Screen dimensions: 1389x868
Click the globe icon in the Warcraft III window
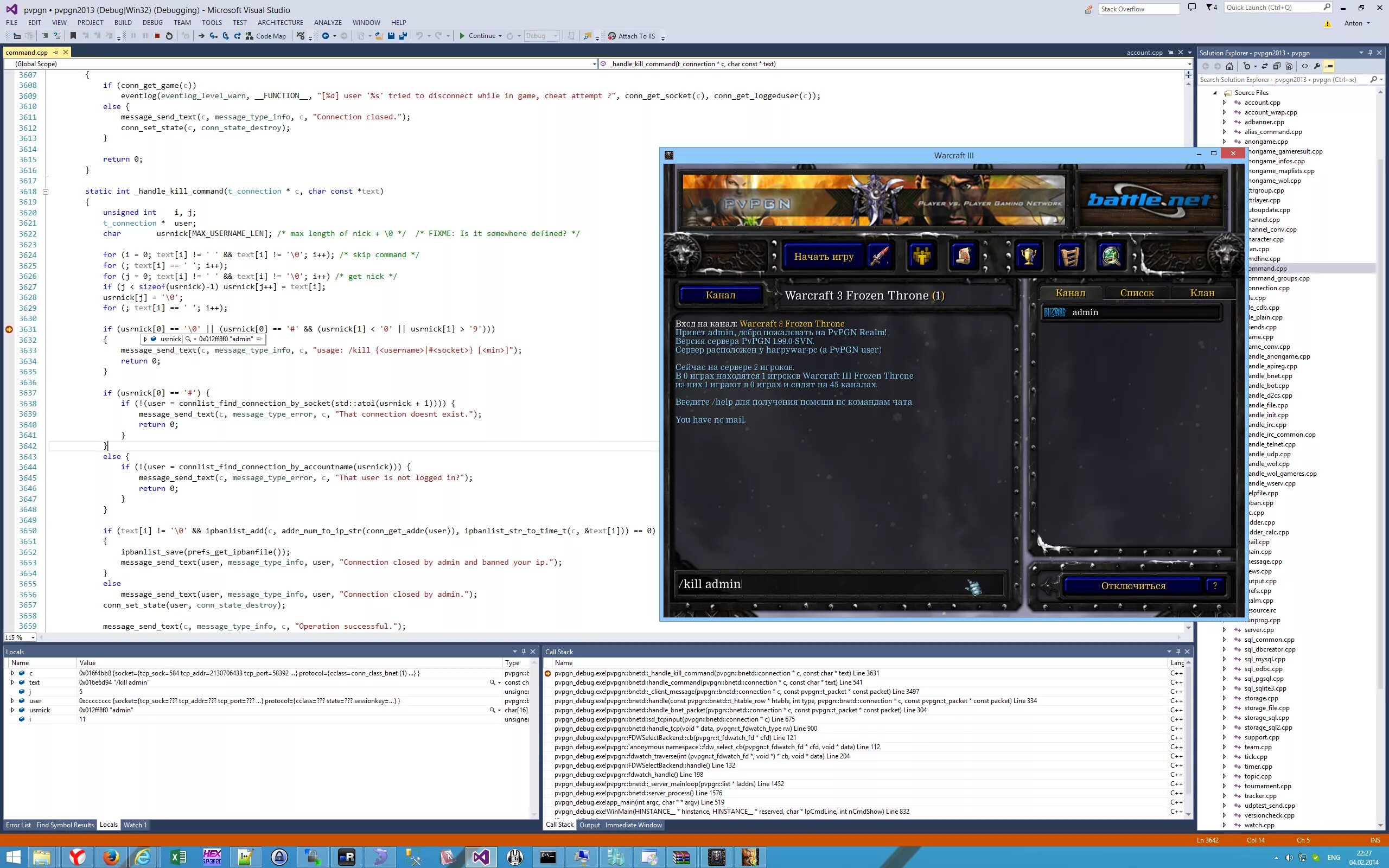coord(1111,256)
